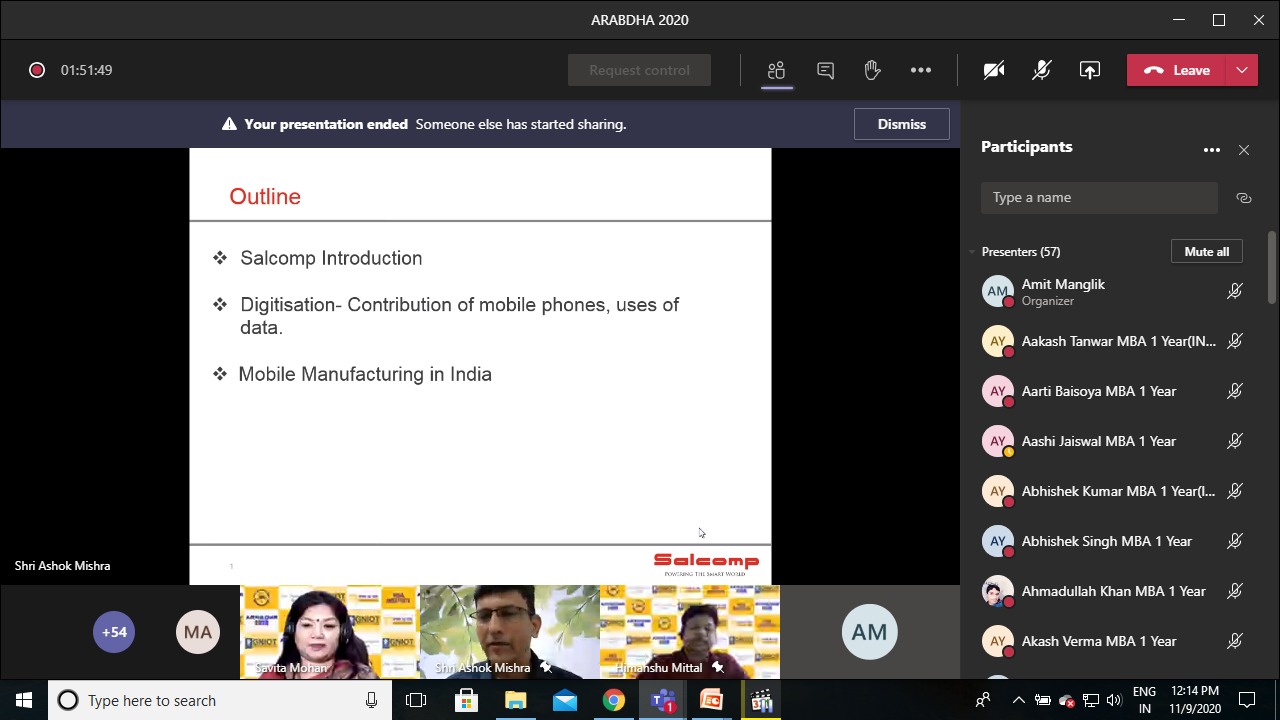Dismiss the presentation ended notification
The height and width of the screenshot is (720, 1280).
tap(901, 124)
